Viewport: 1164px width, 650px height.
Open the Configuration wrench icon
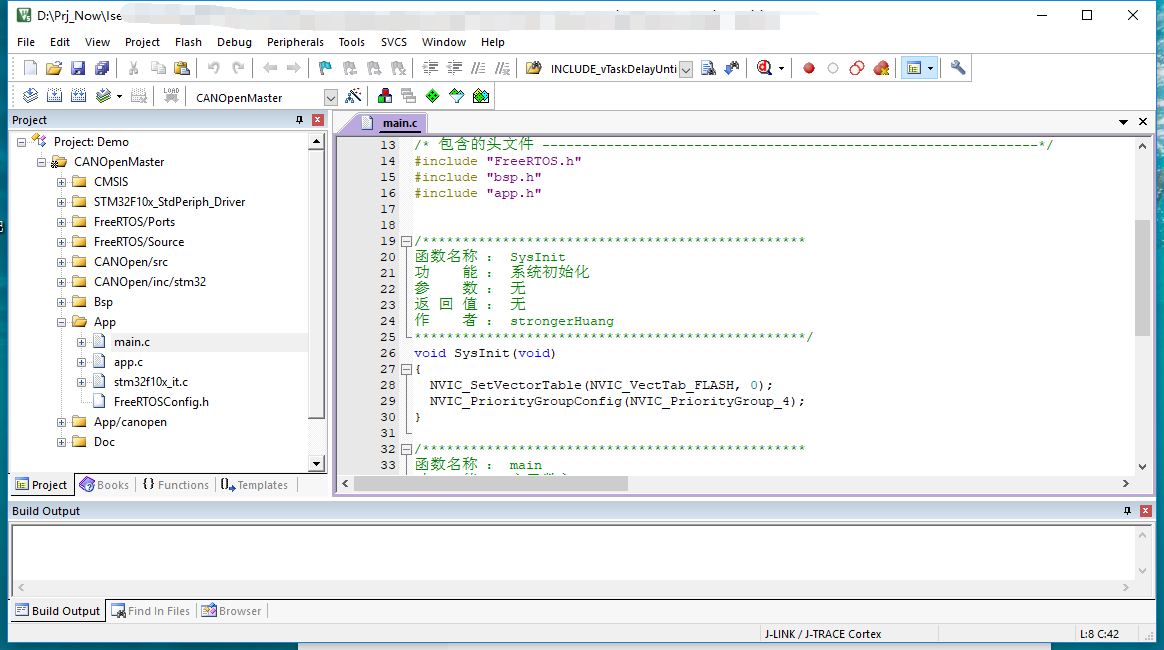coord(958,68)
